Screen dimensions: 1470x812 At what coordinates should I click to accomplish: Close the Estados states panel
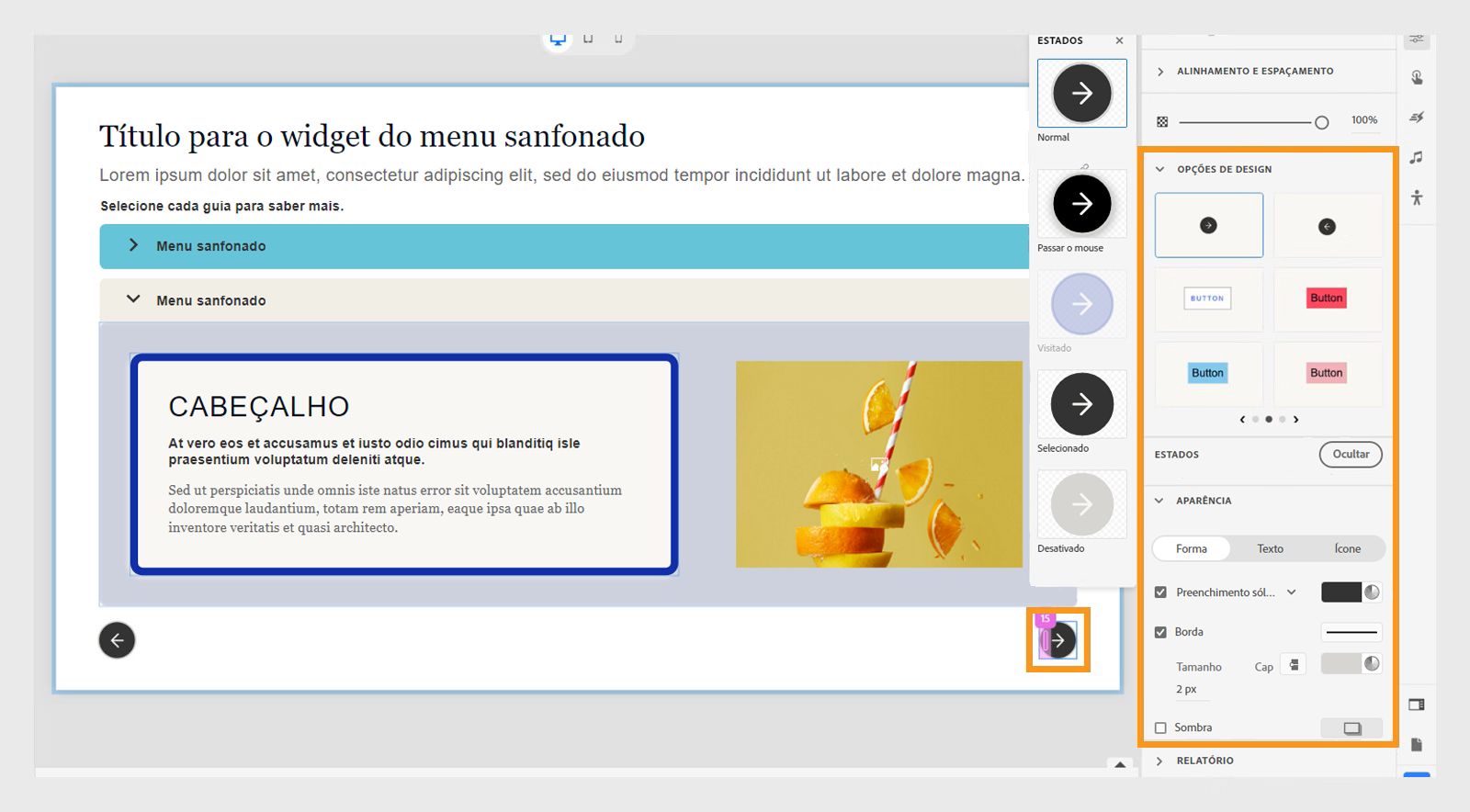coord(1119,40)
